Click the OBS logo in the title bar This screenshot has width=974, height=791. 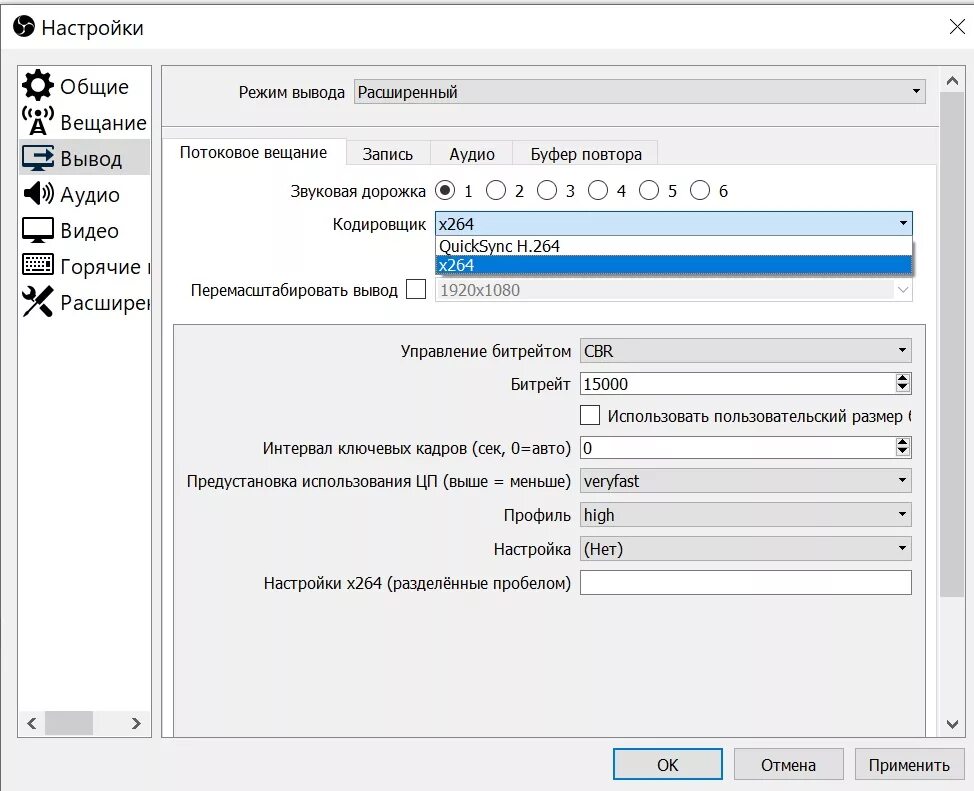point(24,27)
